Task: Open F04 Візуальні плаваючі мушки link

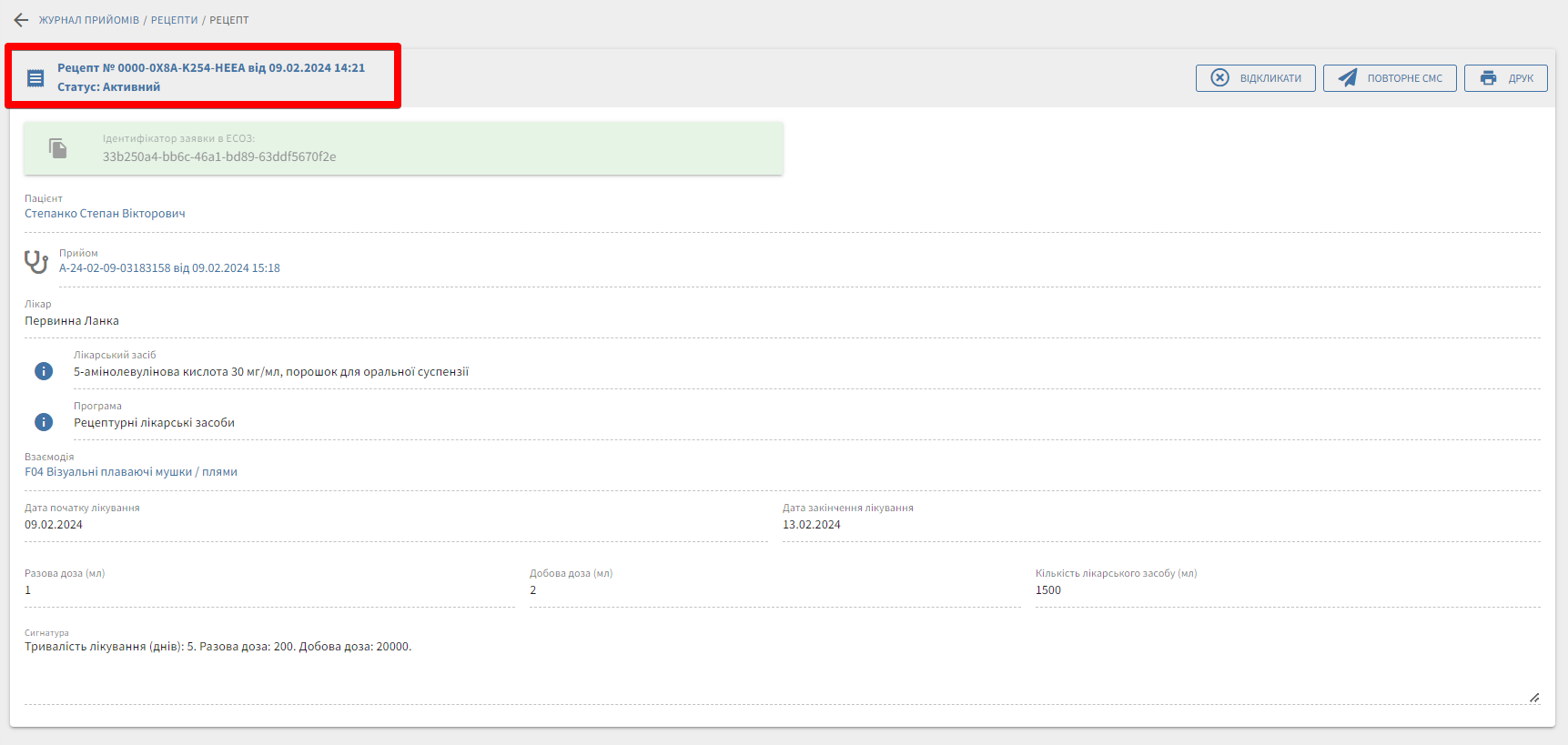Action: (x=130, y=472)
